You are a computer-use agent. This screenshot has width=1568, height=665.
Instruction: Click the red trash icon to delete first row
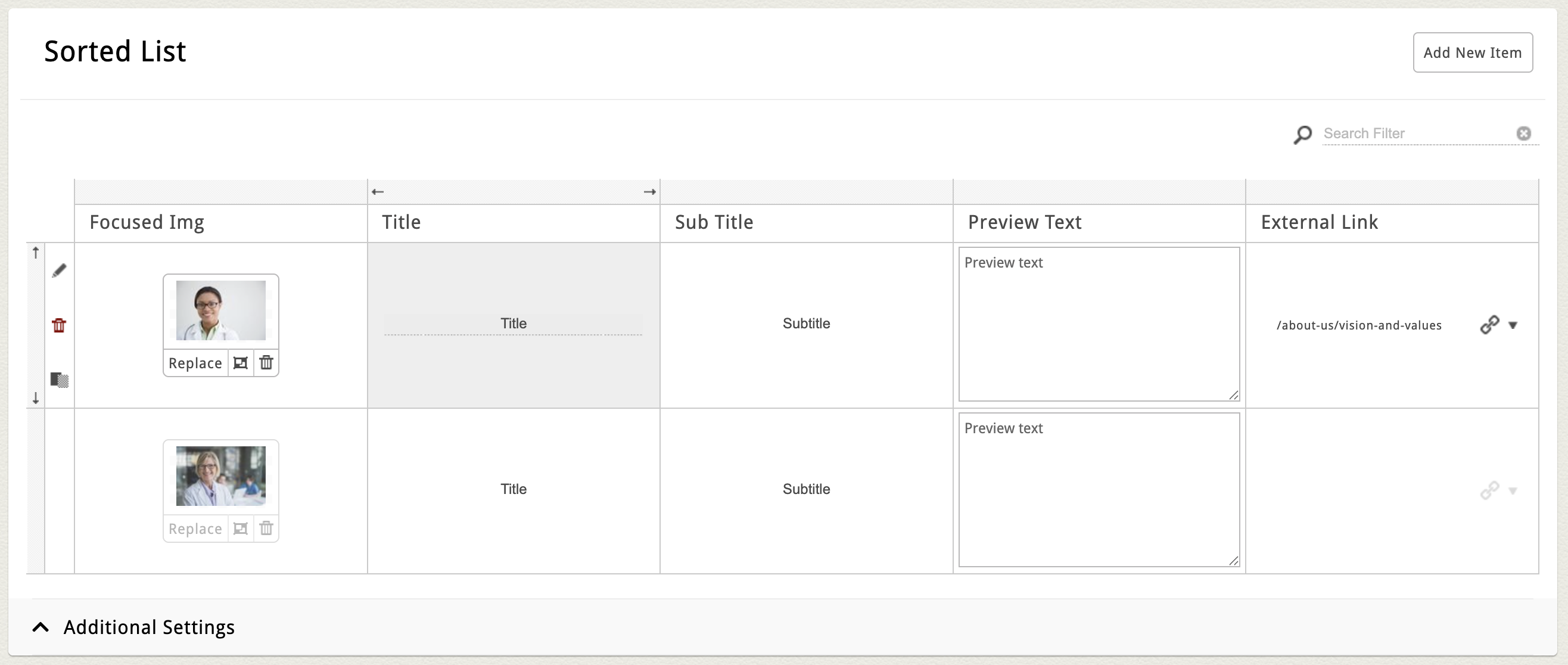click(x=59, y=325)
